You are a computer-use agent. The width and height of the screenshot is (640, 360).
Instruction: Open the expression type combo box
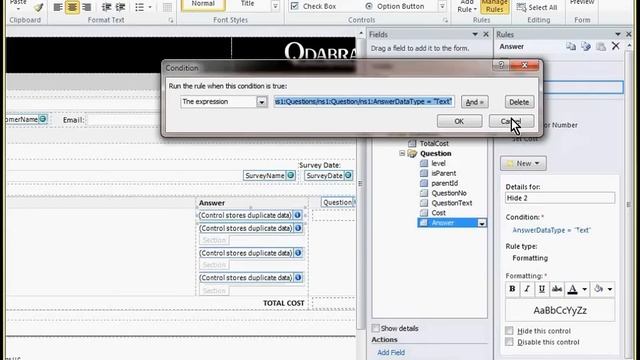pos(224,102)
